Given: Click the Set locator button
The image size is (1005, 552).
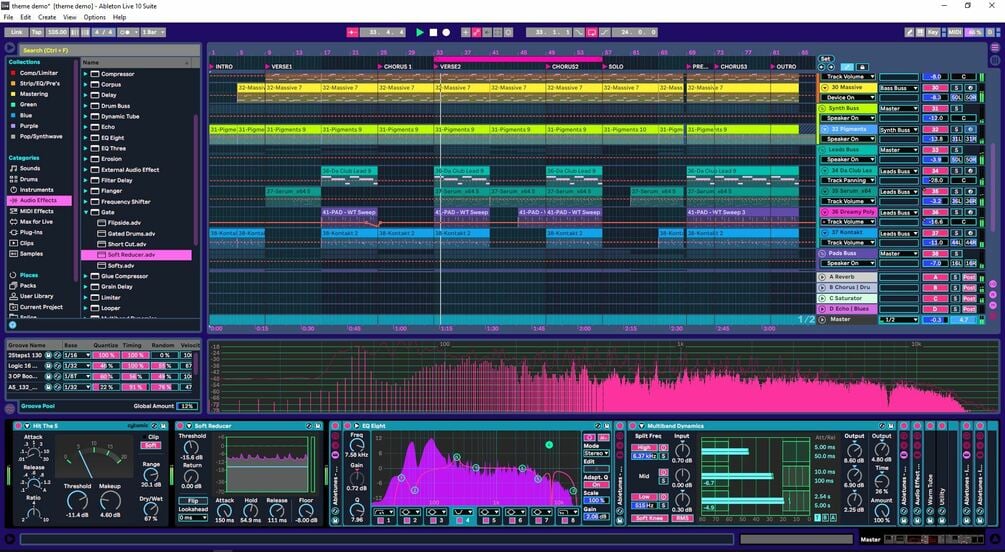Looking at the screenshot, I should 826,58.
